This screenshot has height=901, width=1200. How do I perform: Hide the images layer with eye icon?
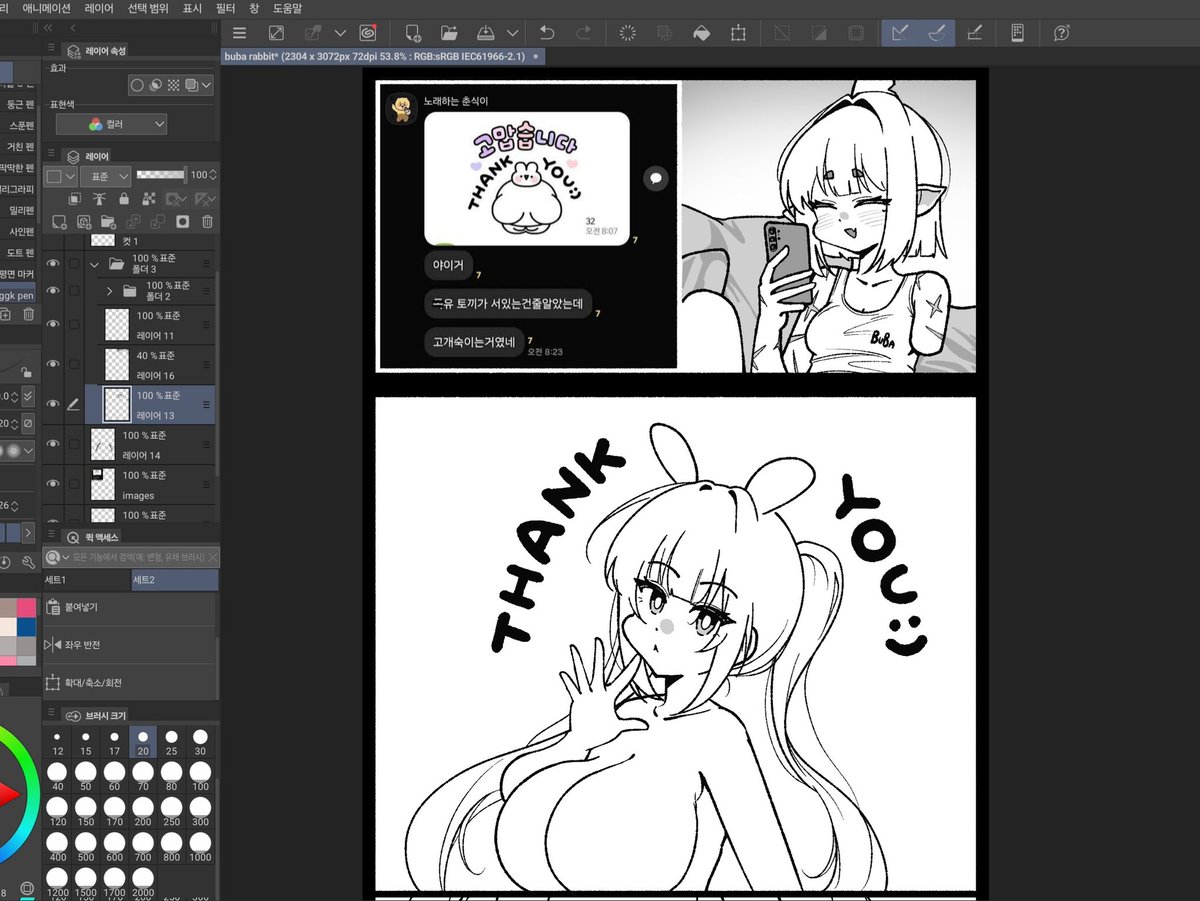tap(54, 484)
